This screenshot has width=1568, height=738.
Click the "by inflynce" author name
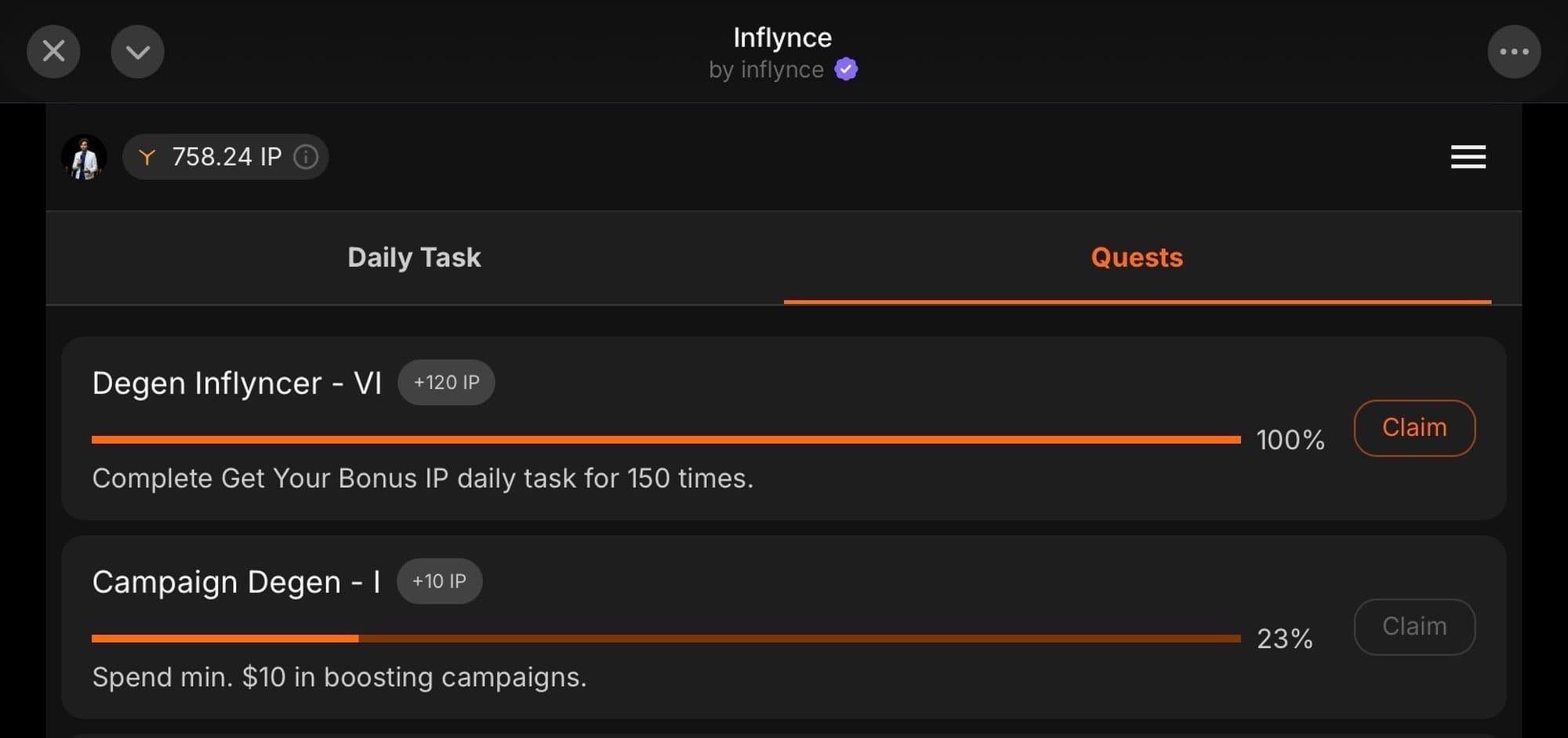(x=766, y=70)
